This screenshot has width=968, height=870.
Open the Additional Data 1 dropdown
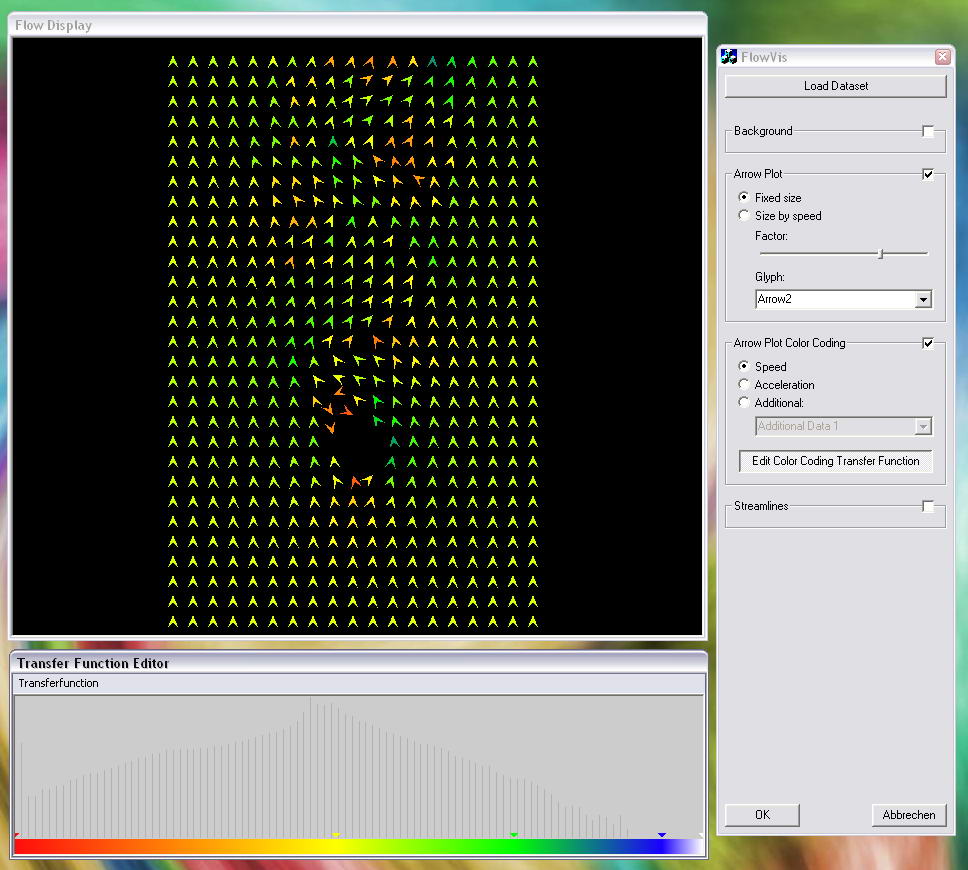click(843, 426)
